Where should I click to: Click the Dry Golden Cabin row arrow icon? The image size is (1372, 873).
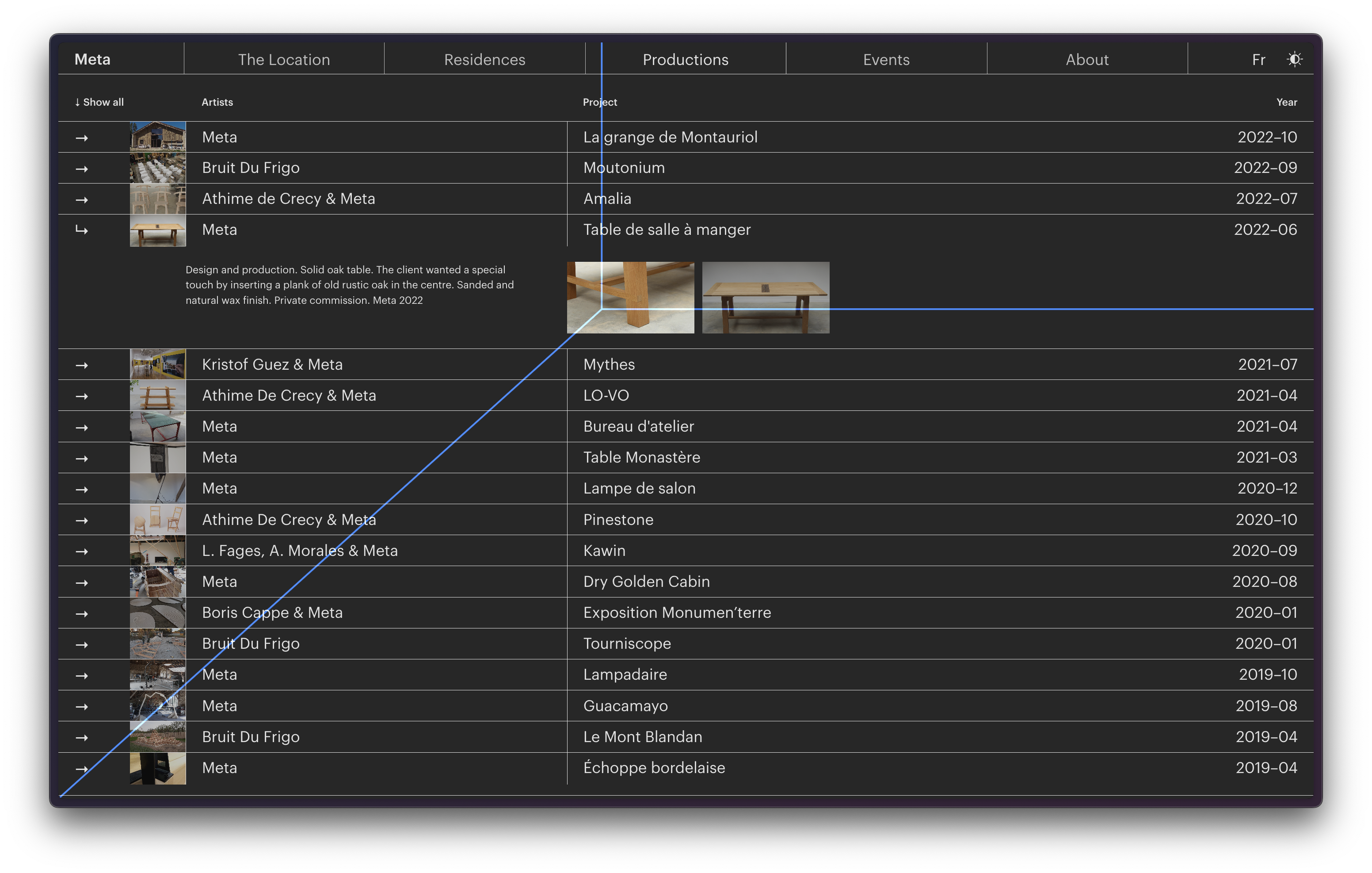81,582
